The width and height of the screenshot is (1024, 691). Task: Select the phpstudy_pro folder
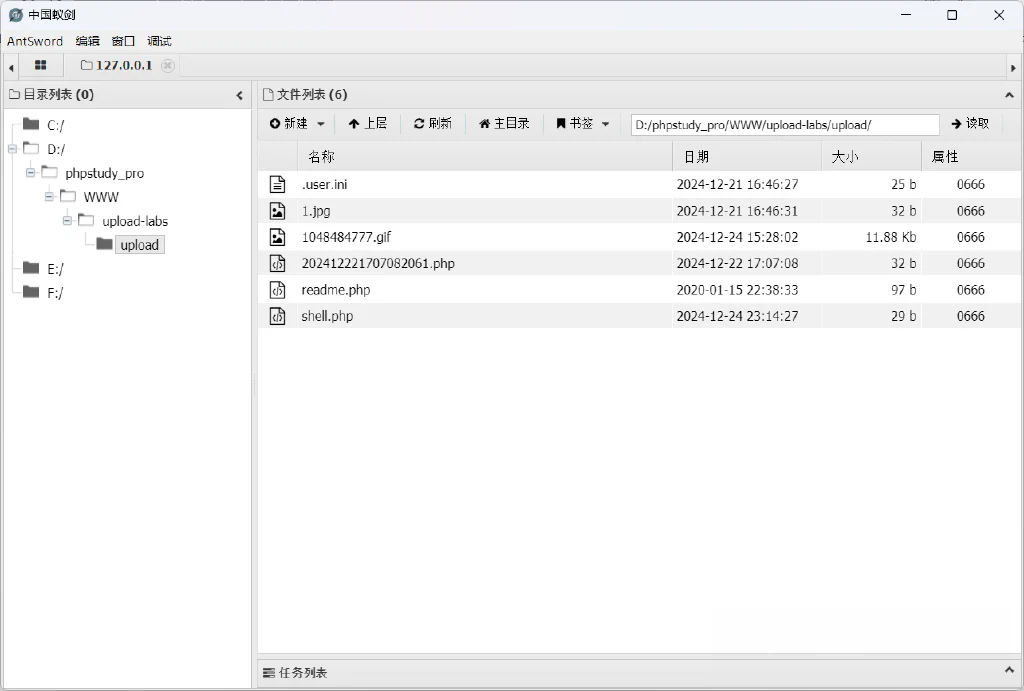(104, 174)
